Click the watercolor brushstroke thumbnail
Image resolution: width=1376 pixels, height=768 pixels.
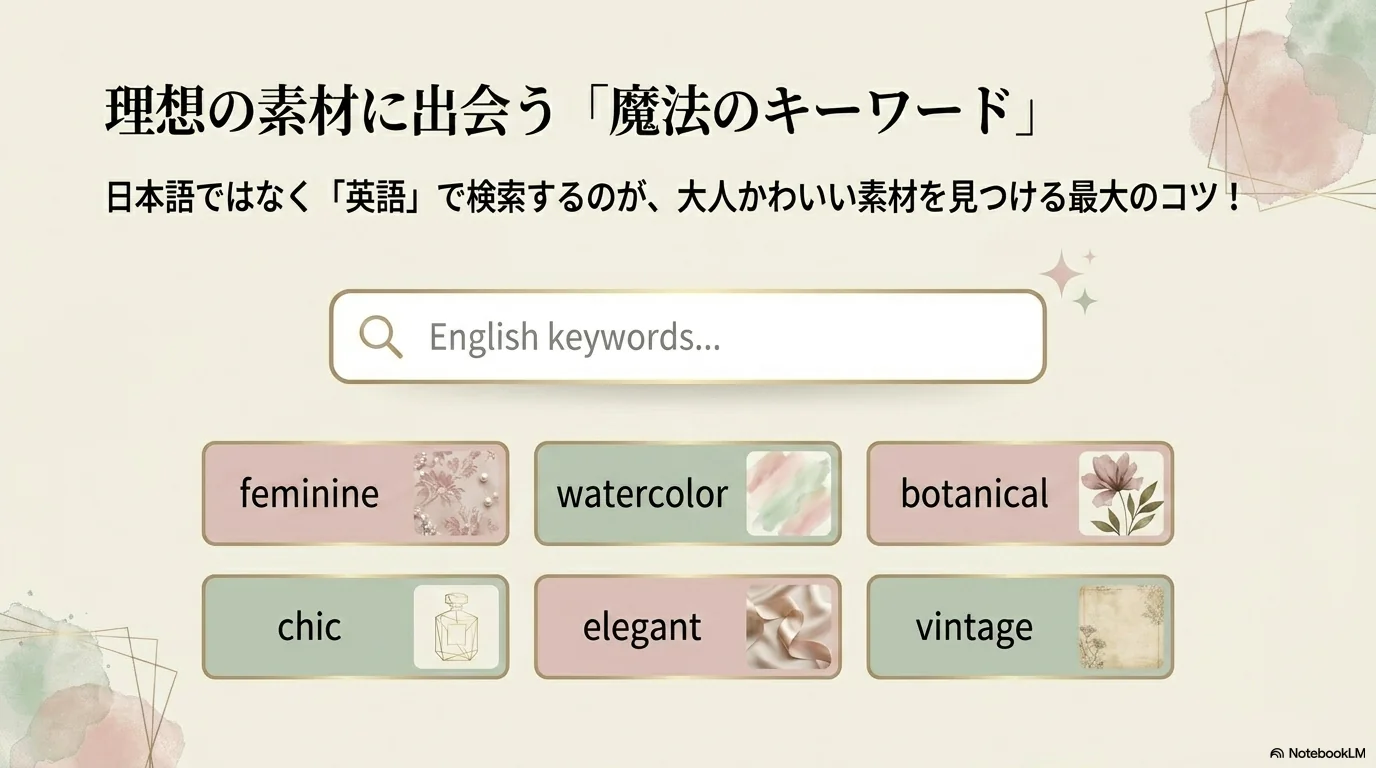point(789,493)
